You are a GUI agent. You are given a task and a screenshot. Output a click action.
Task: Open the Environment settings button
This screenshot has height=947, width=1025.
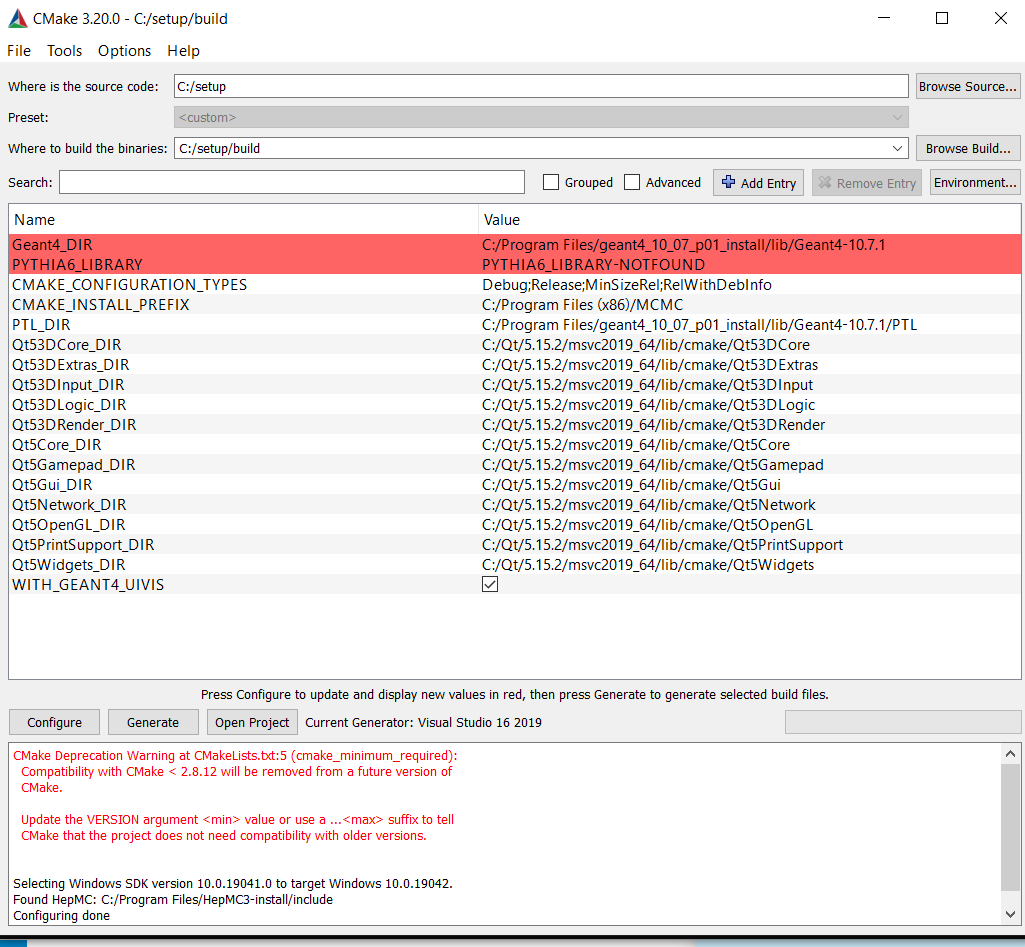(974, 182)
